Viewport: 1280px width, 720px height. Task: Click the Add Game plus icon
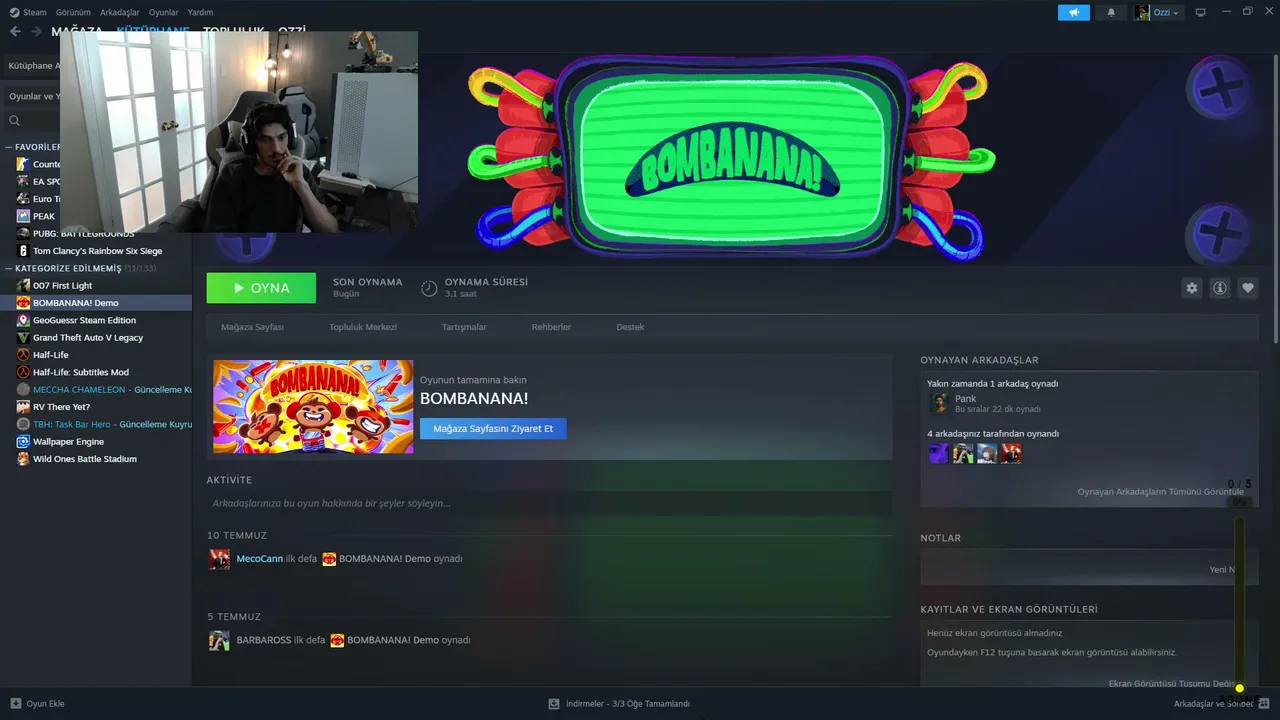(x=15, y=704)
